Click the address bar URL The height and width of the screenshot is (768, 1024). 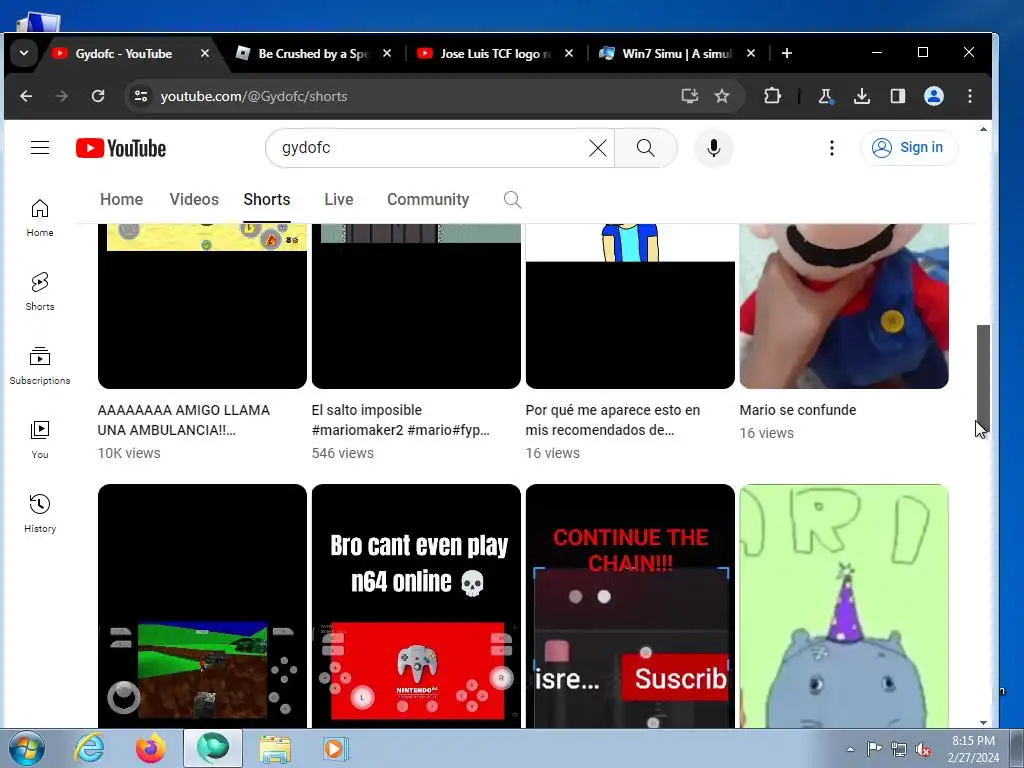(x=254, y=96)
